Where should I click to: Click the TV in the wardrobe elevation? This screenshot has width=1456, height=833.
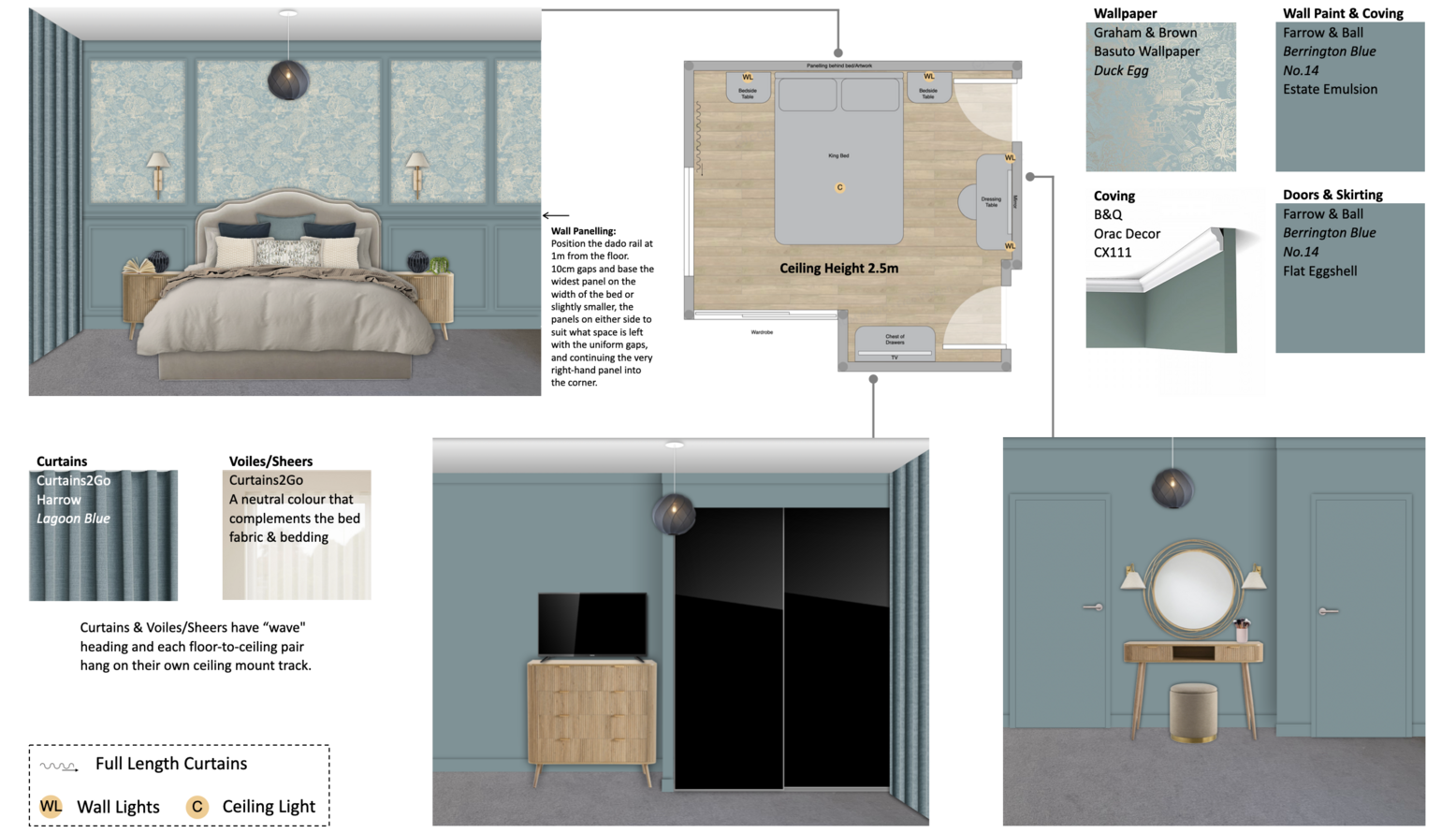pyautogui.click(x=591, y=623)
